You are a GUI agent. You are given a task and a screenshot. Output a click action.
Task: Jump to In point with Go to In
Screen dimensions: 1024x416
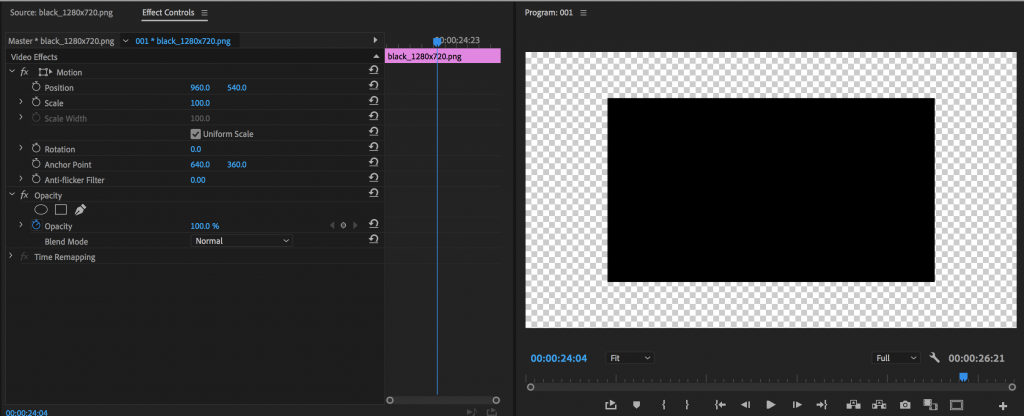(x=720, y=405)
